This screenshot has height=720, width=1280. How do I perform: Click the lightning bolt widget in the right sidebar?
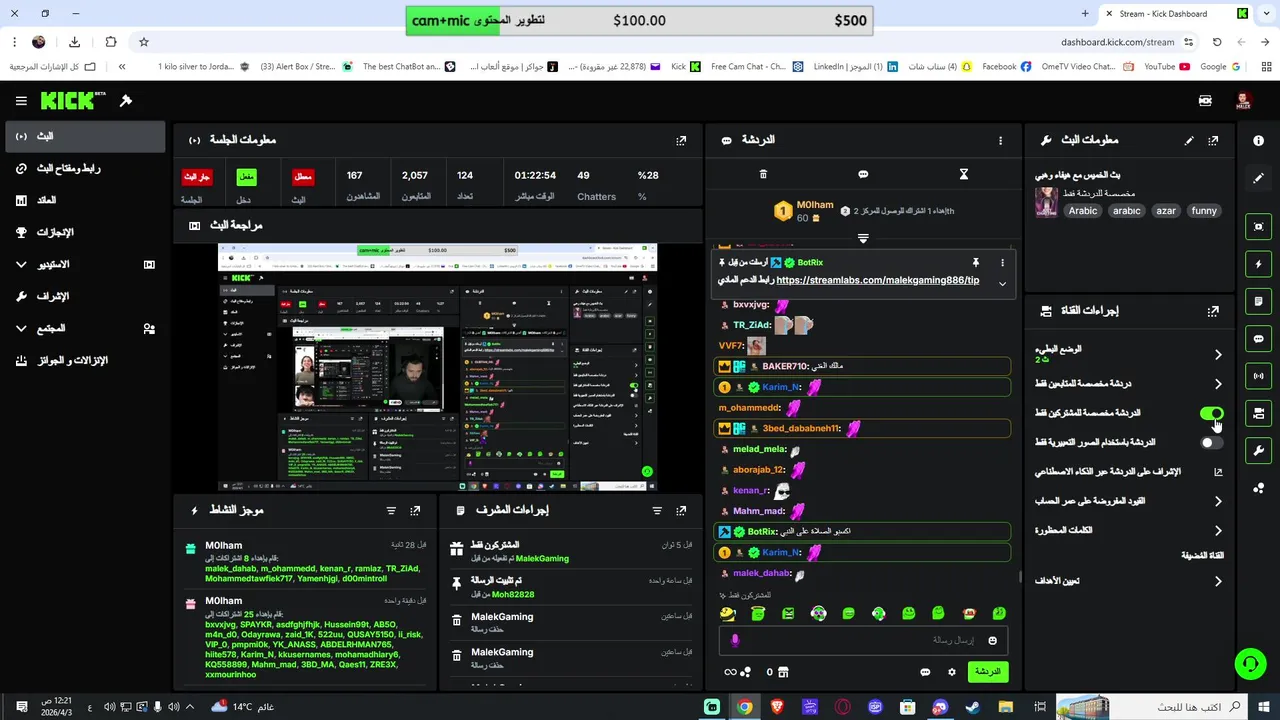1258,264
